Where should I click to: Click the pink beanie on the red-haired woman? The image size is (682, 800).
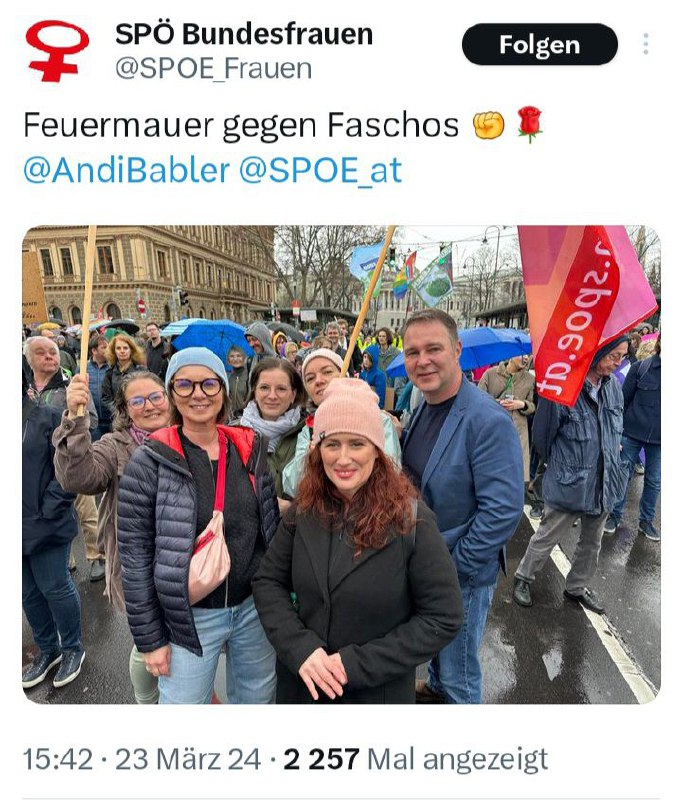350,411
